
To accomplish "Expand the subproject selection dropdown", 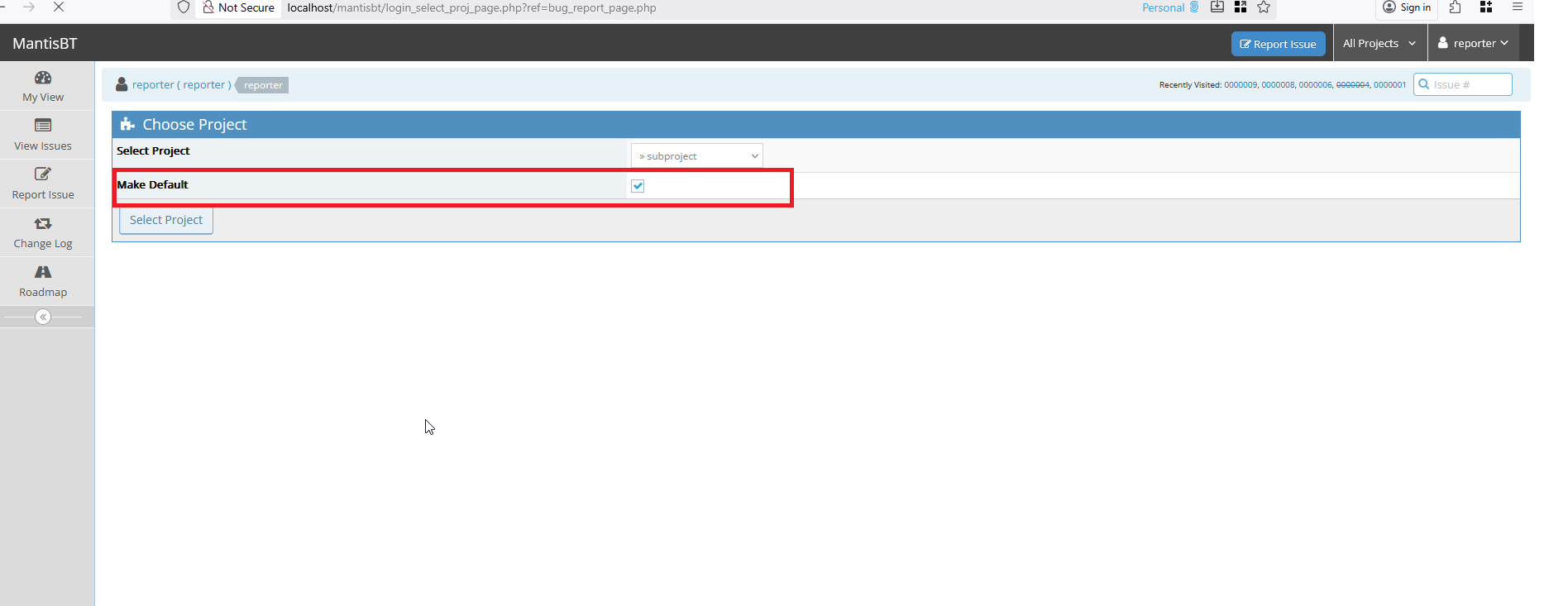I will (x=696, y=156).
